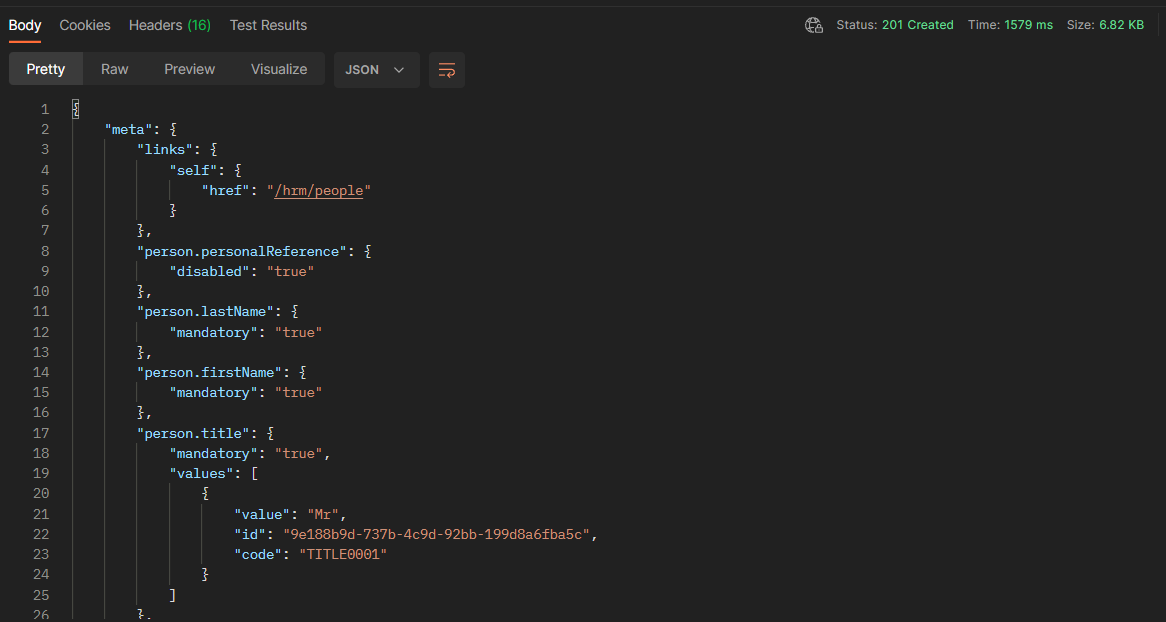Viewport: 1166px width, 622px height.
Task: Click the globe network security icon
Action: [x=813, y=24]
